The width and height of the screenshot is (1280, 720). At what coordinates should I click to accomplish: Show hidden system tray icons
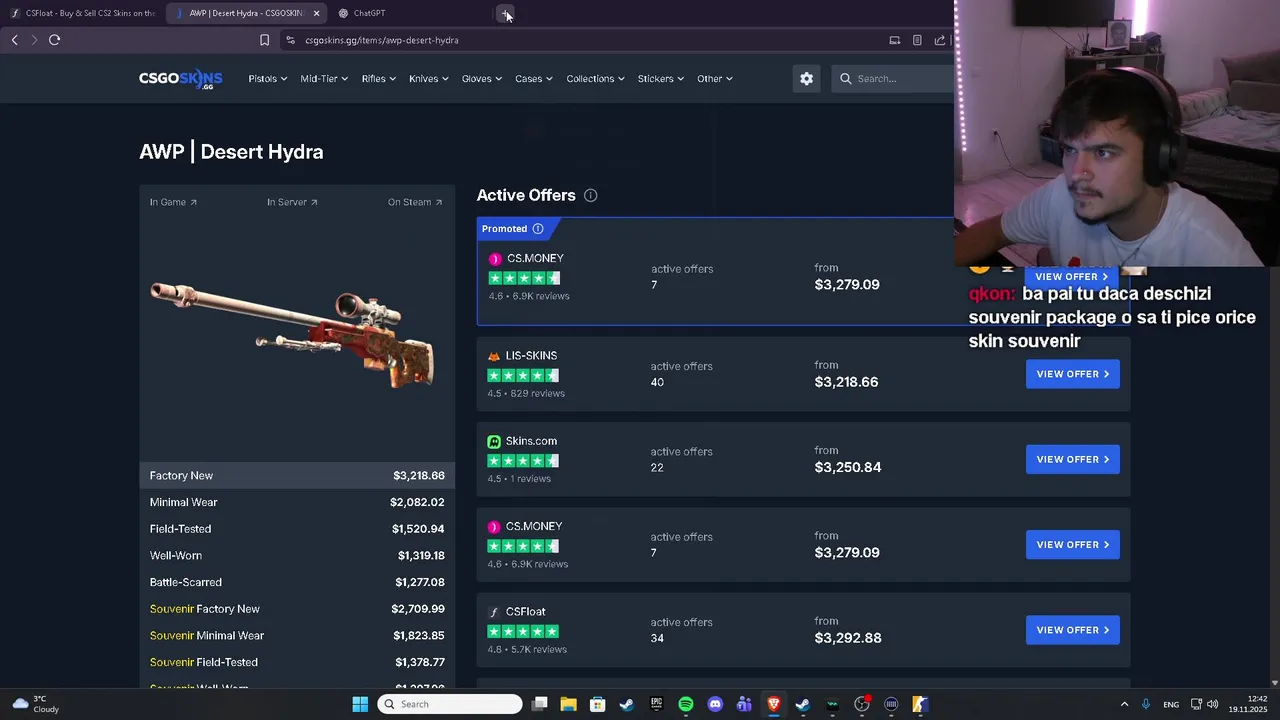coord(1124,704)
